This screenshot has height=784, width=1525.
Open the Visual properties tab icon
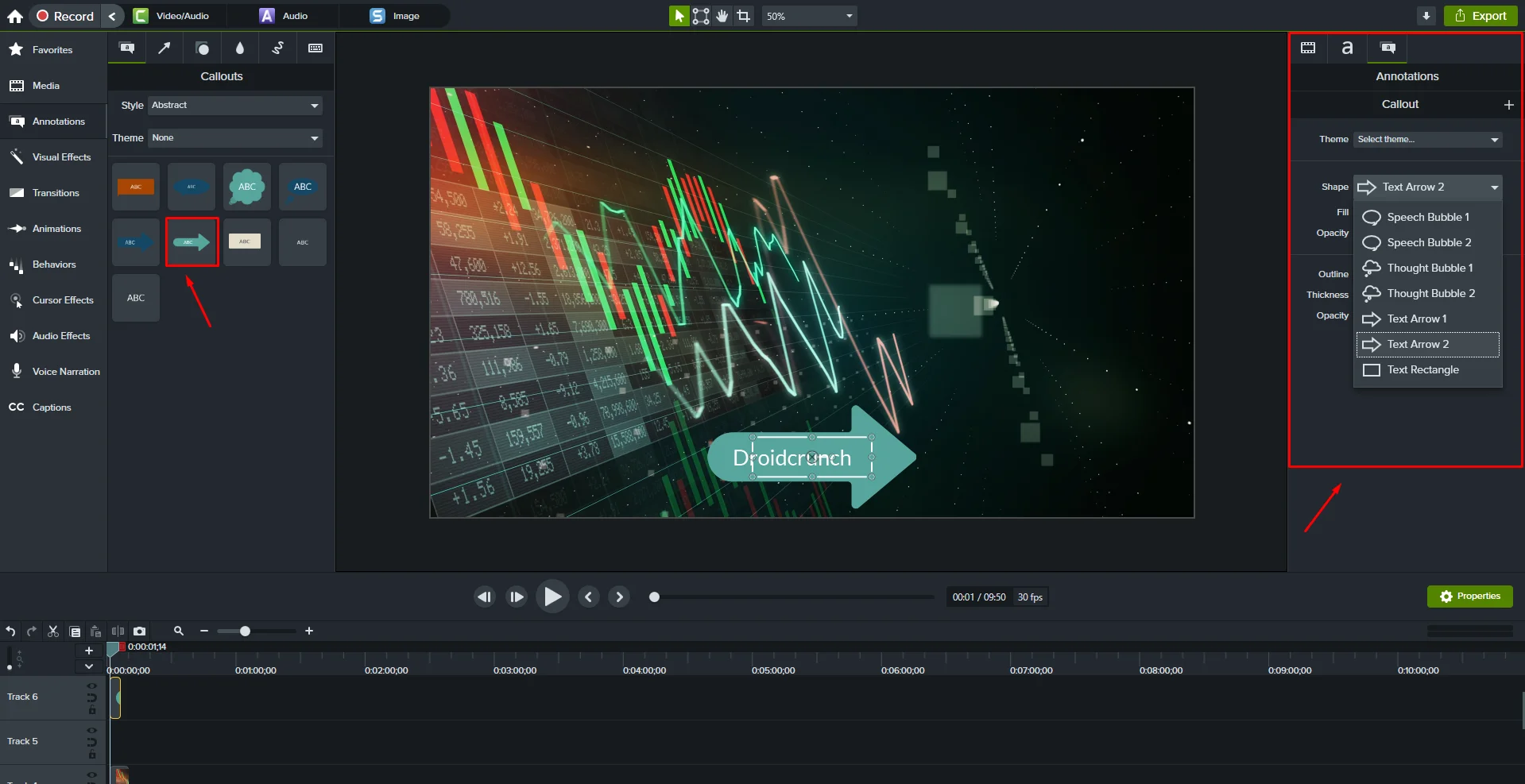[x=1308, y=48]
